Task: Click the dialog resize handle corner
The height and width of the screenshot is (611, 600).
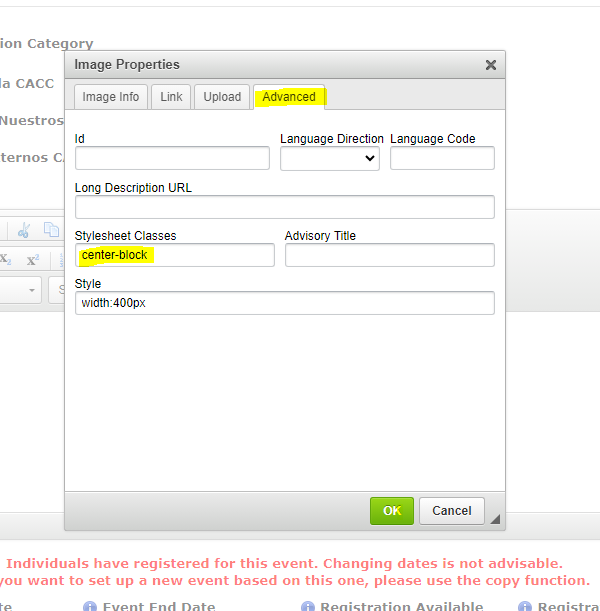Action: 496,517
